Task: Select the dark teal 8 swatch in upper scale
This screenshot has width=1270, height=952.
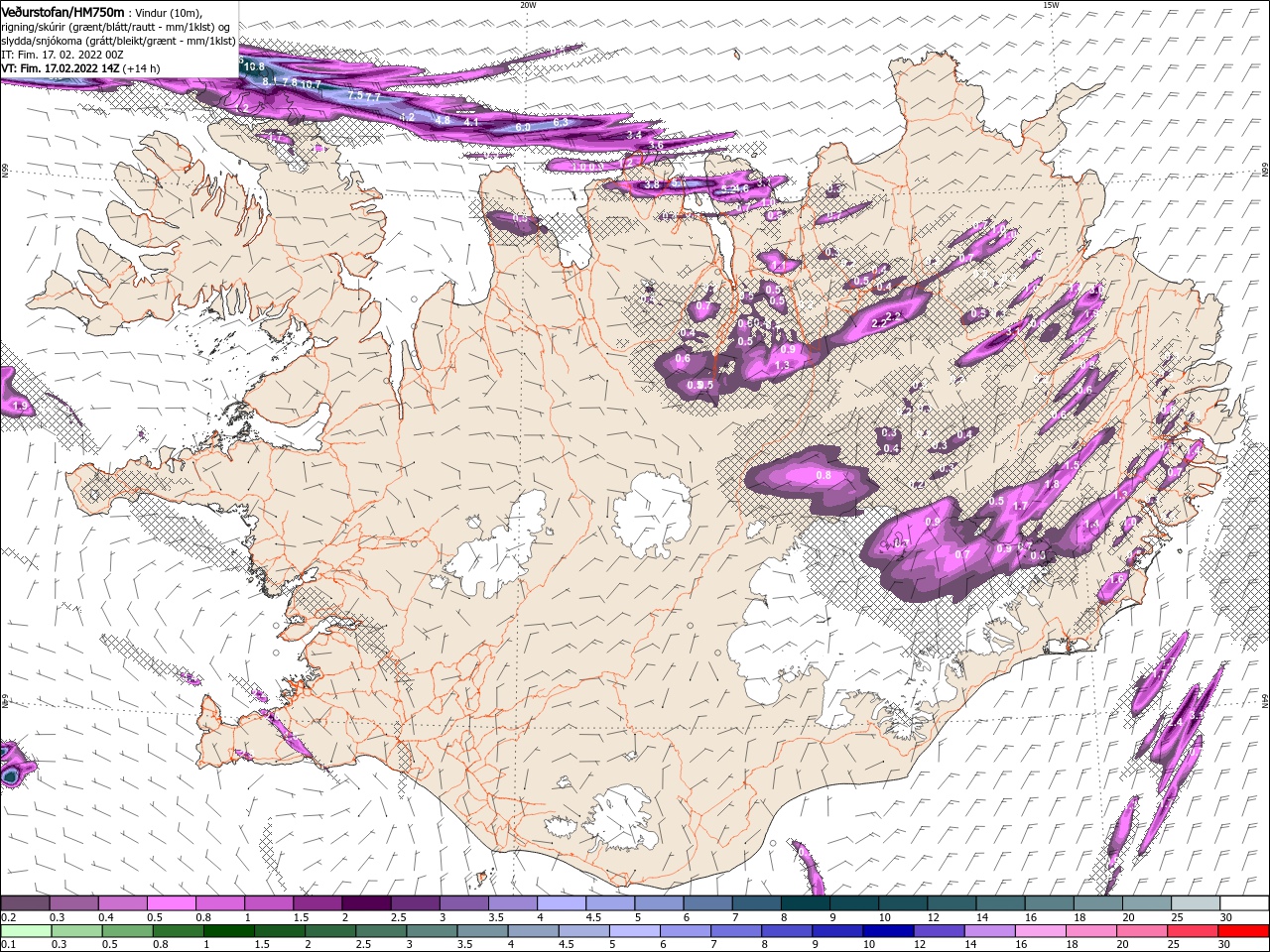Action: (x=806, y=903)
